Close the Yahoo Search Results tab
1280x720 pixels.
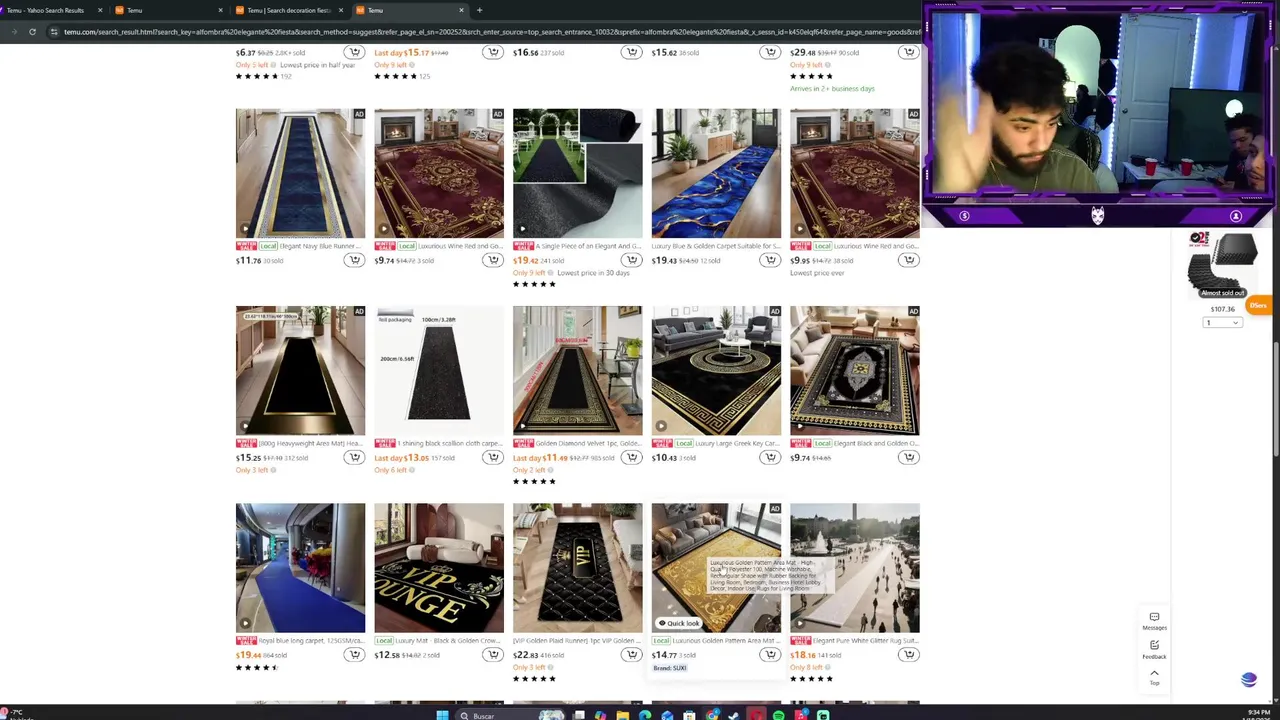pyautogui.click(x=100, y=10)
